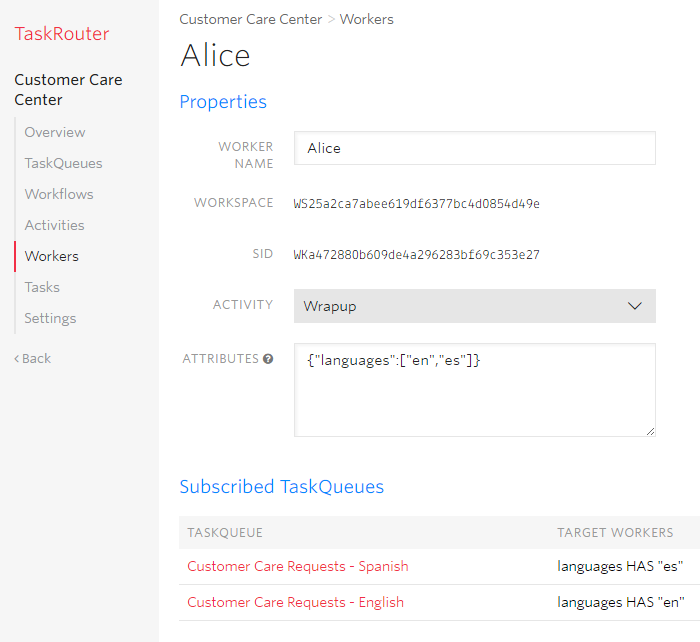The width and height of the screenshot is (700, 642).
Task: Click the TARGET WORKERS column header
Action: (615, 533)
